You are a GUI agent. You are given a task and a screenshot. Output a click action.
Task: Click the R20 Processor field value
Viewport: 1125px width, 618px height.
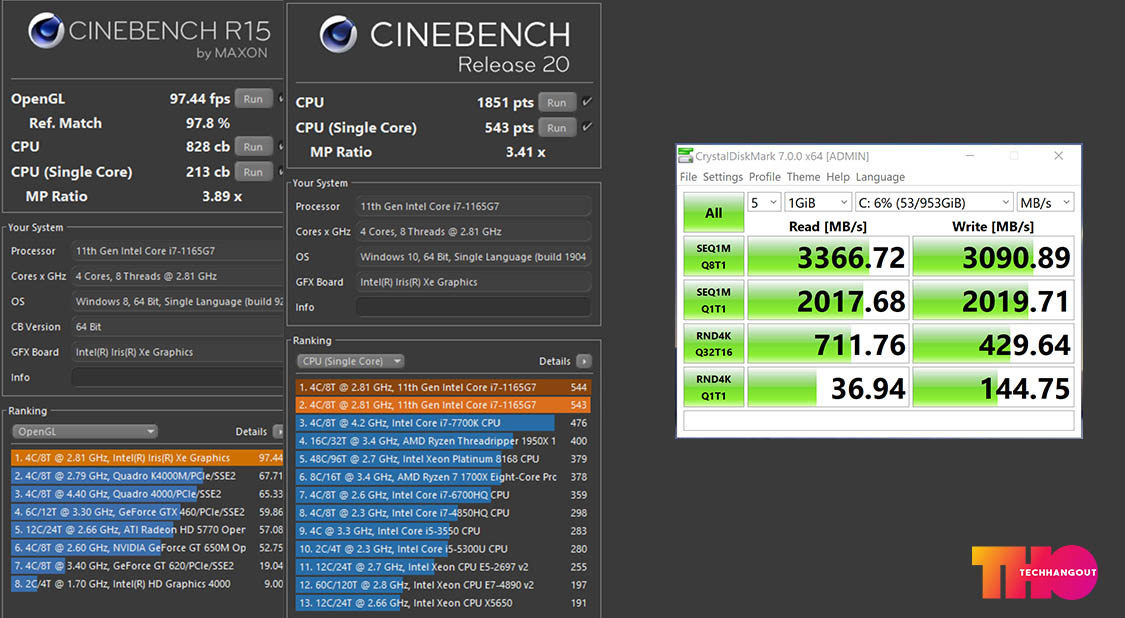click(x=474, y=206)
